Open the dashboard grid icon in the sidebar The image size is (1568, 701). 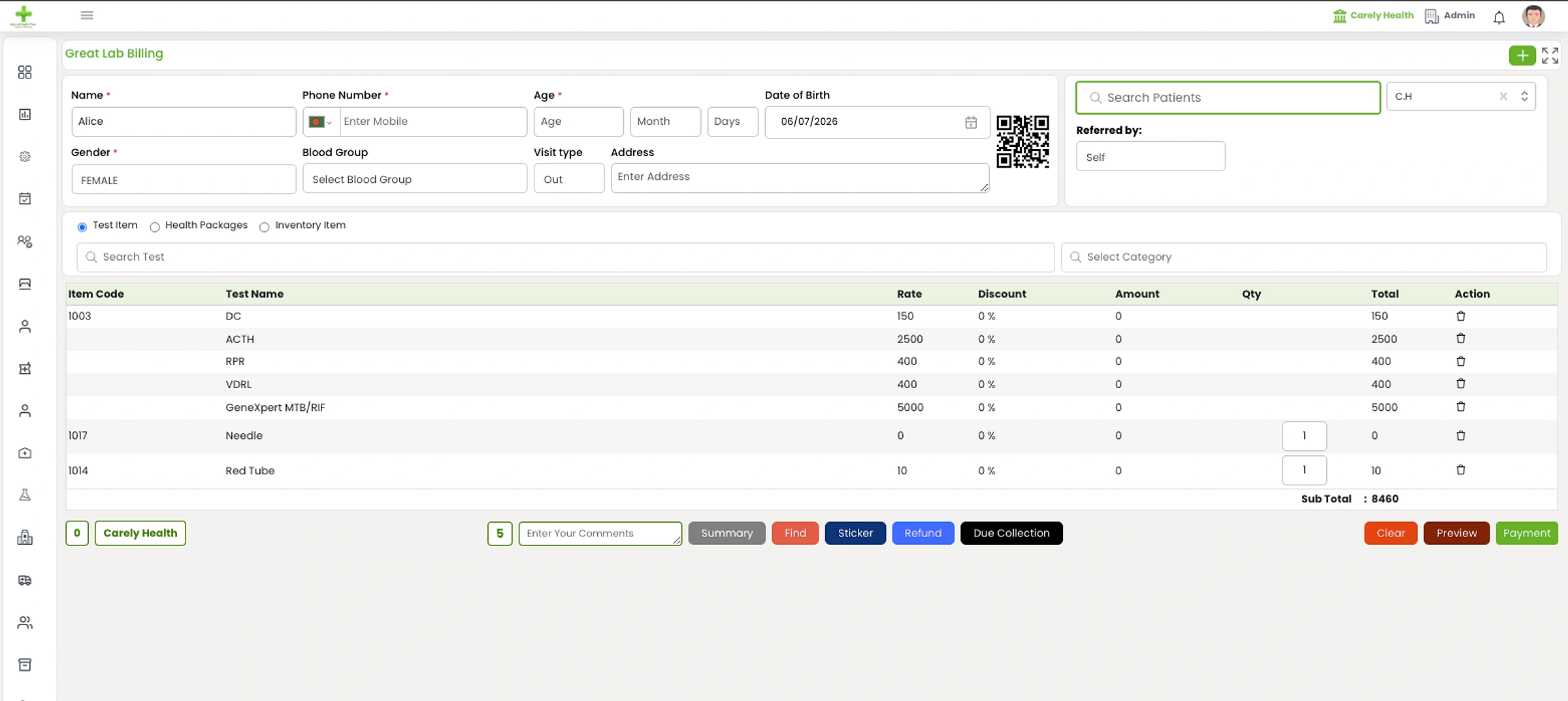pyautogui.click(x=25, y=72)
